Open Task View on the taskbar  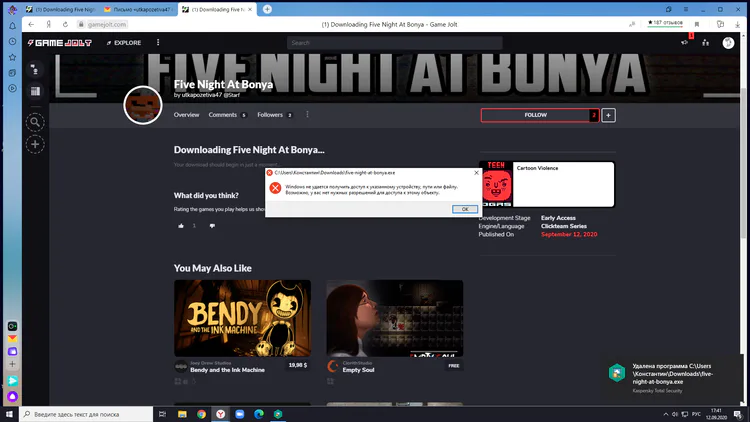coord(162,414)
